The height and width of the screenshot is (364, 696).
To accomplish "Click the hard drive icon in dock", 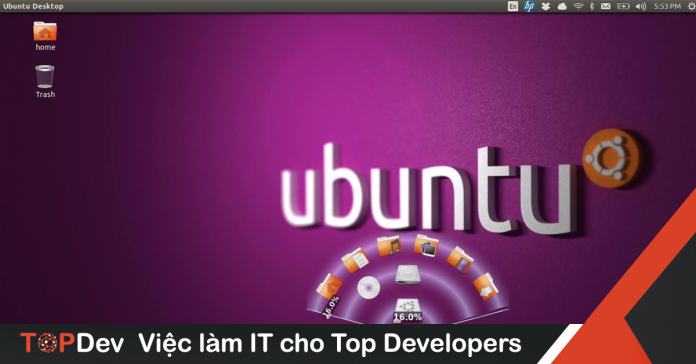I will pos(407,274).
